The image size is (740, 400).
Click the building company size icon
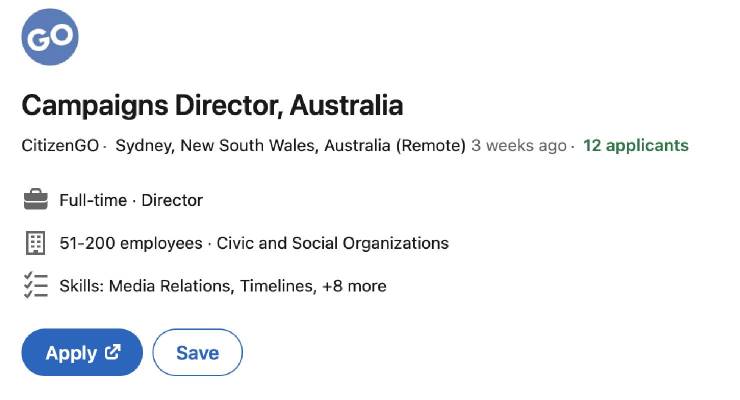(x=35, y=243)
